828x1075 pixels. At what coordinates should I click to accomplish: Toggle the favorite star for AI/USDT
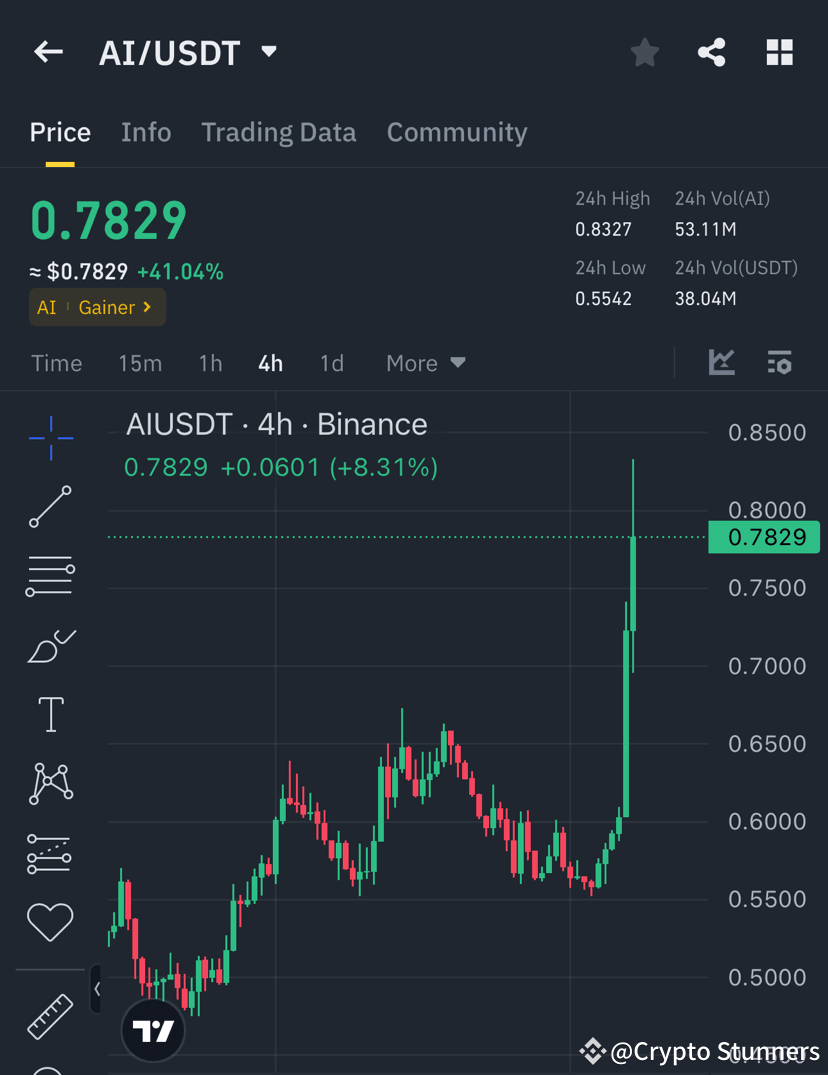(x=644, y=52)
